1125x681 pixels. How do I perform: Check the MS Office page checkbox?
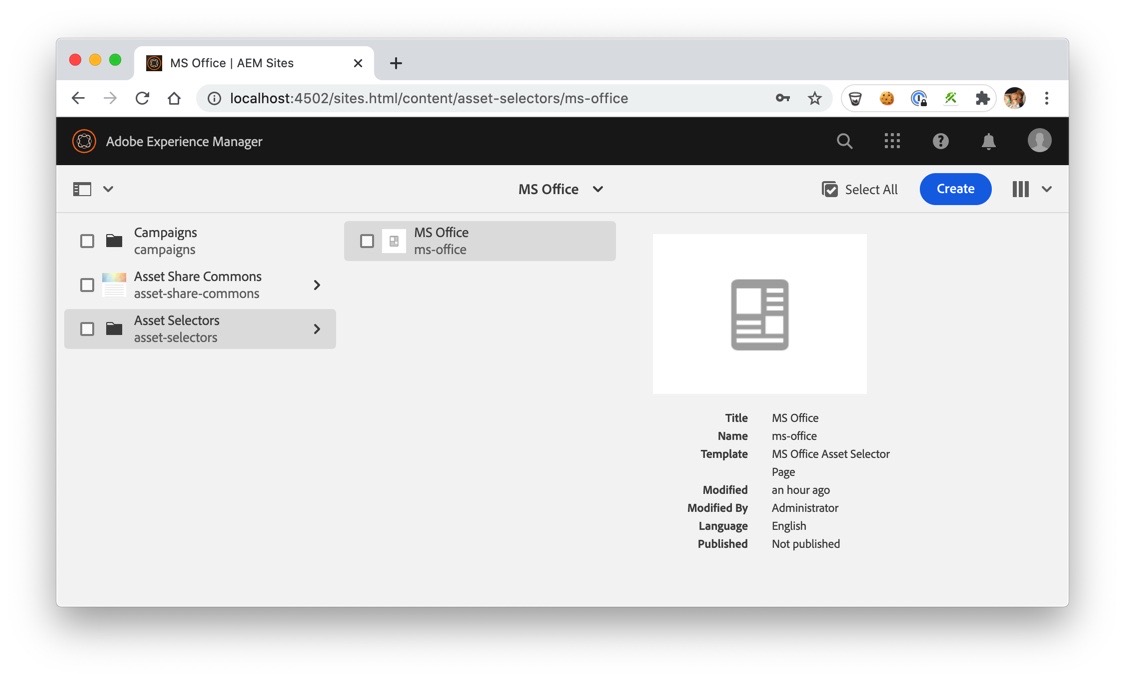point(367,241)
